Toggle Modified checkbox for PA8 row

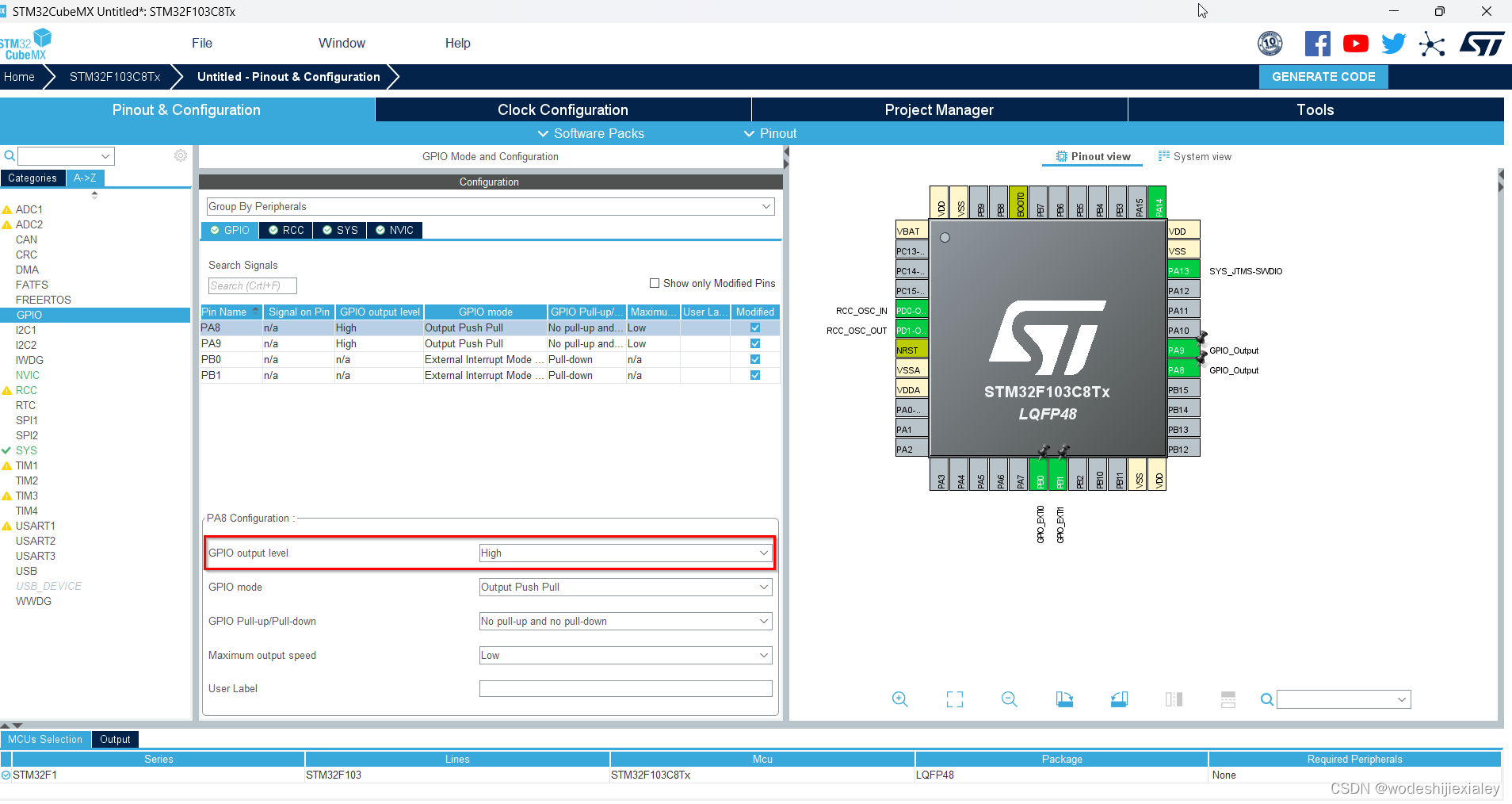click(x=755, y=327)
